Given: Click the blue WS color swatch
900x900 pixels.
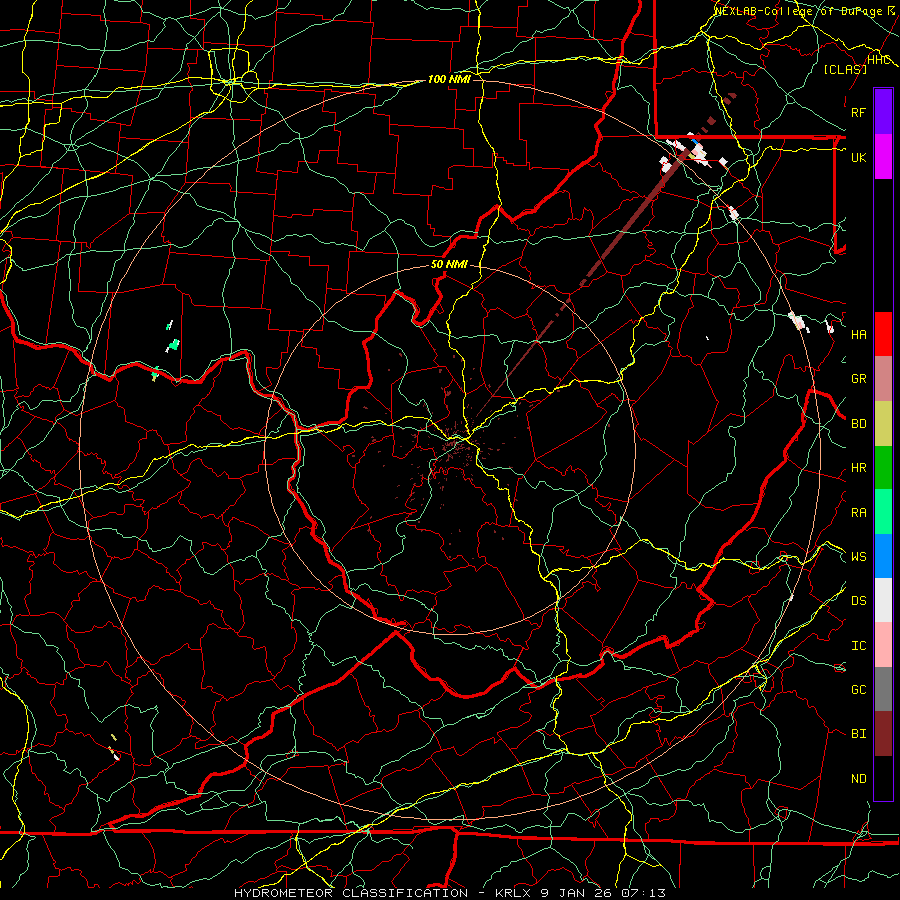Looking at the screenshot, I should [883, 556].
